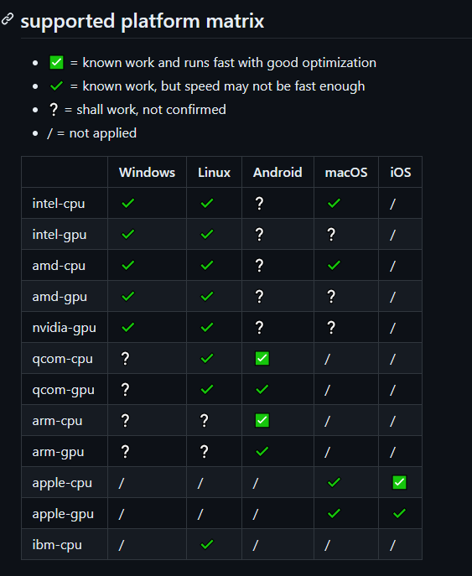Click the plain green checkmark in legend
Screen dimensions: 472x576
[x=57, y=86]
